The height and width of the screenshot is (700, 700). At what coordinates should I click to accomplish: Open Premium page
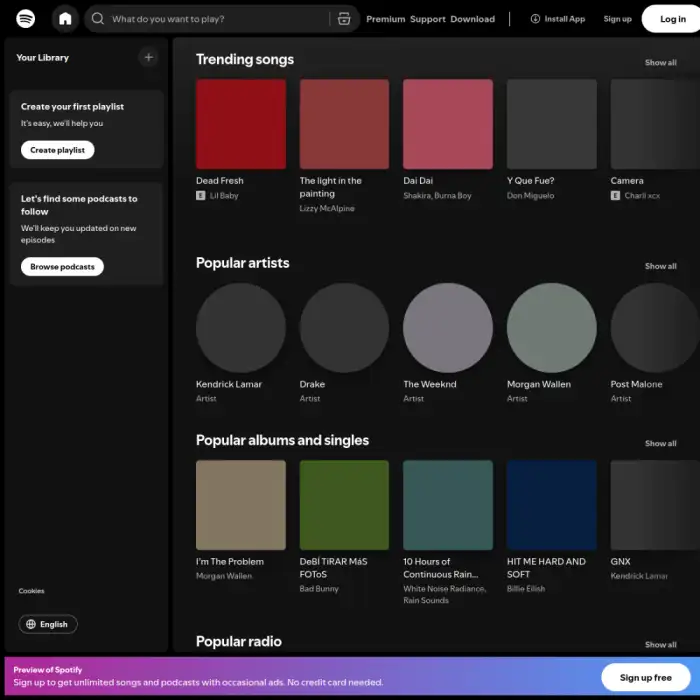[385, 19]
